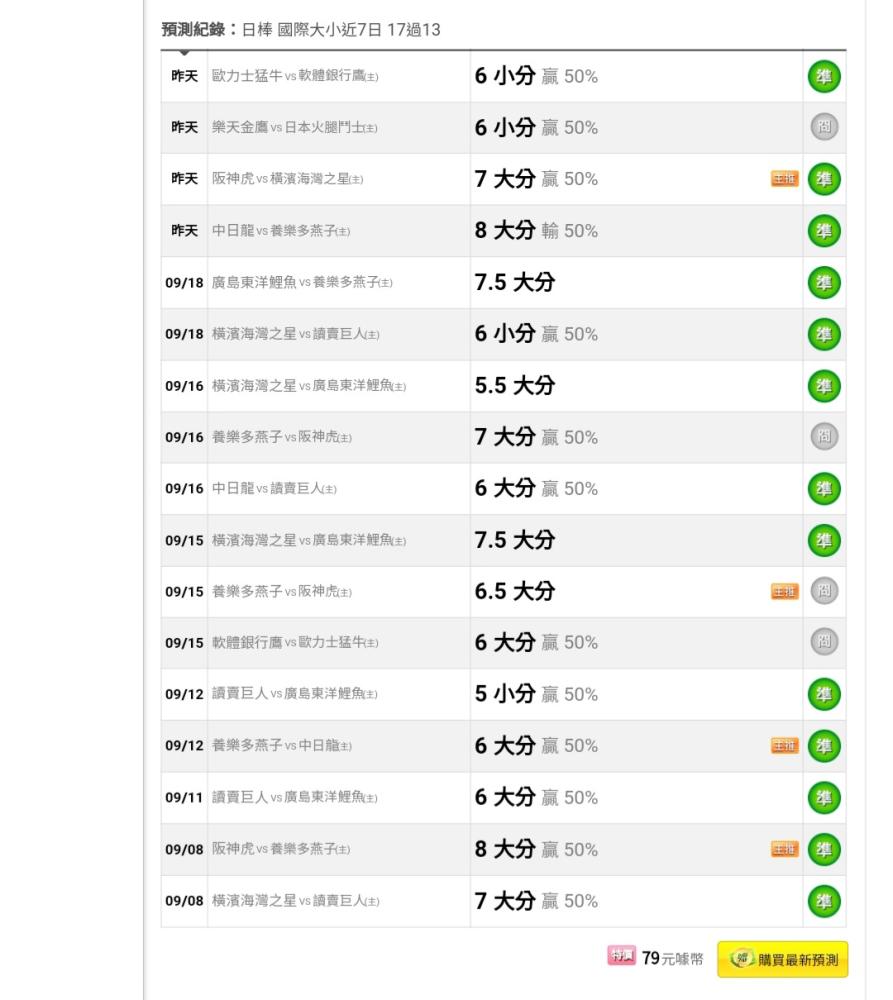
Task: Click 7 大分 prediction on 09/08 row
Action: [536, 901]
